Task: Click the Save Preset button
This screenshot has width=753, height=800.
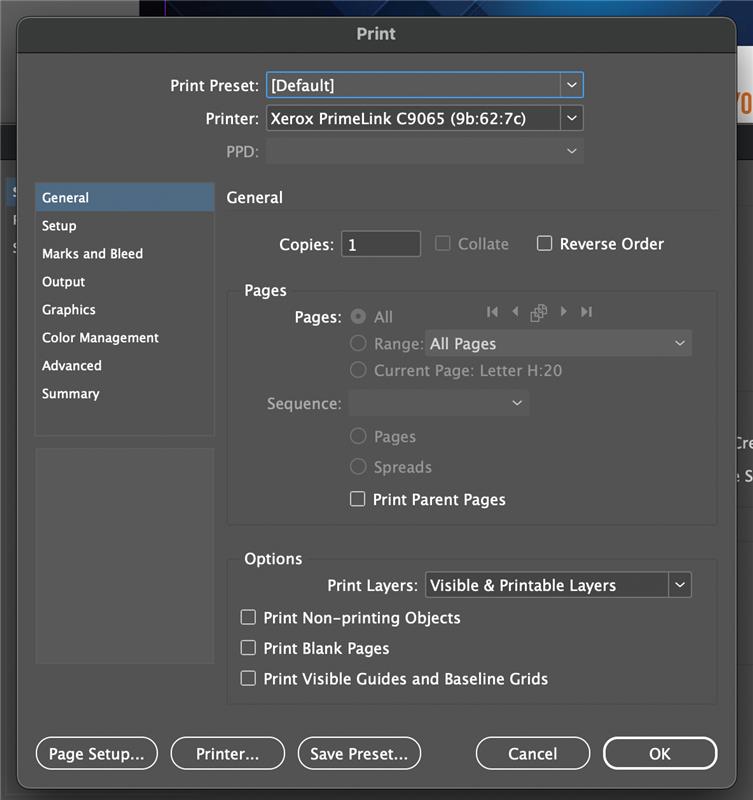Action: coord(359,753)
